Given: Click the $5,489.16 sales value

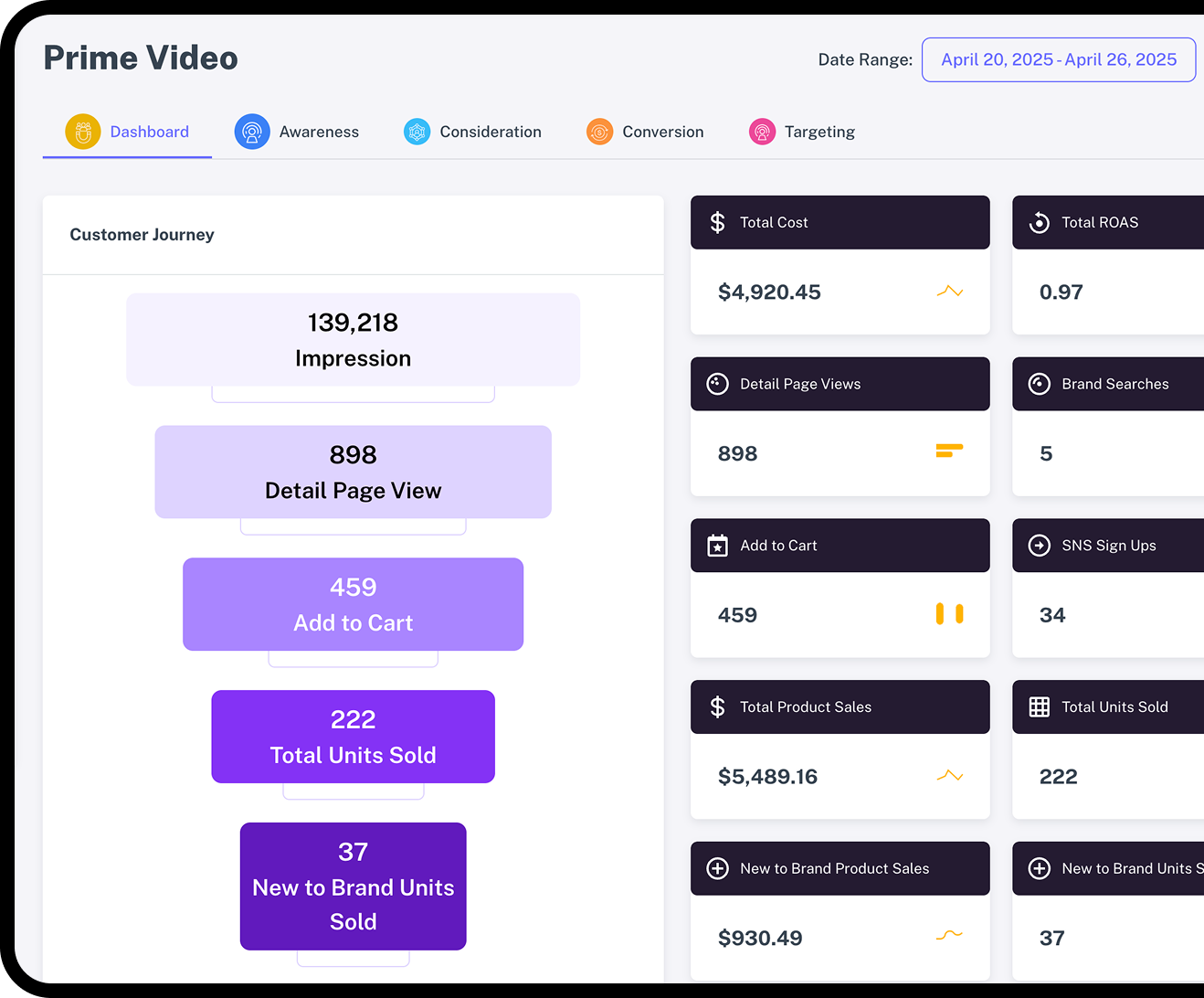Looking at the screenshot, I should click(767, 777).
